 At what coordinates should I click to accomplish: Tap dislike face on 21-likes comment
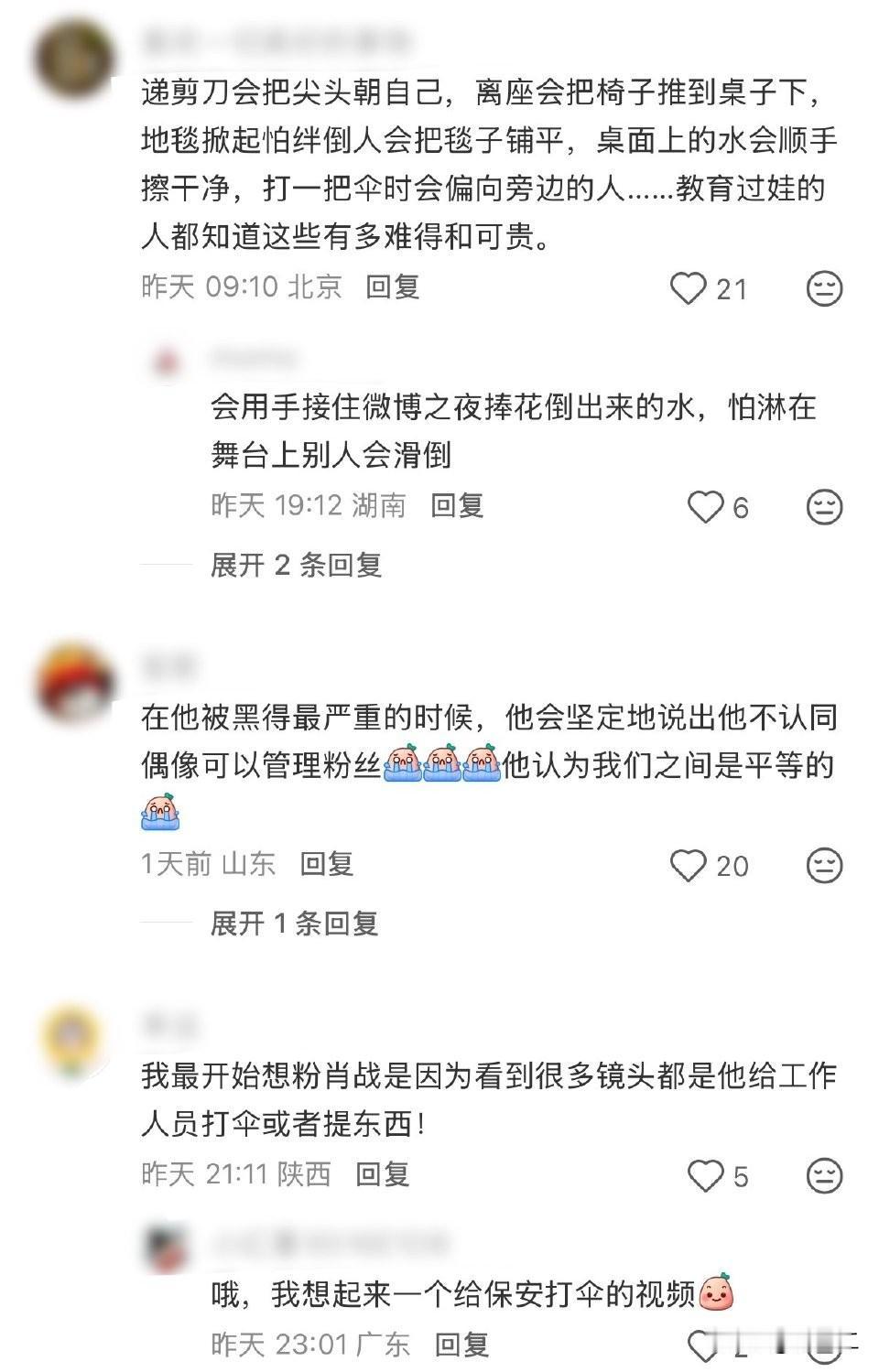[824, 287]
